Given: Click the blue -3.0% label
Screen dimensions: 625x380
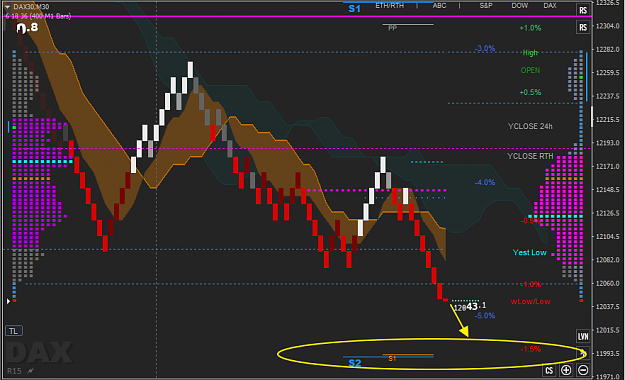Looking at the screenshot, I should [485, 49].
